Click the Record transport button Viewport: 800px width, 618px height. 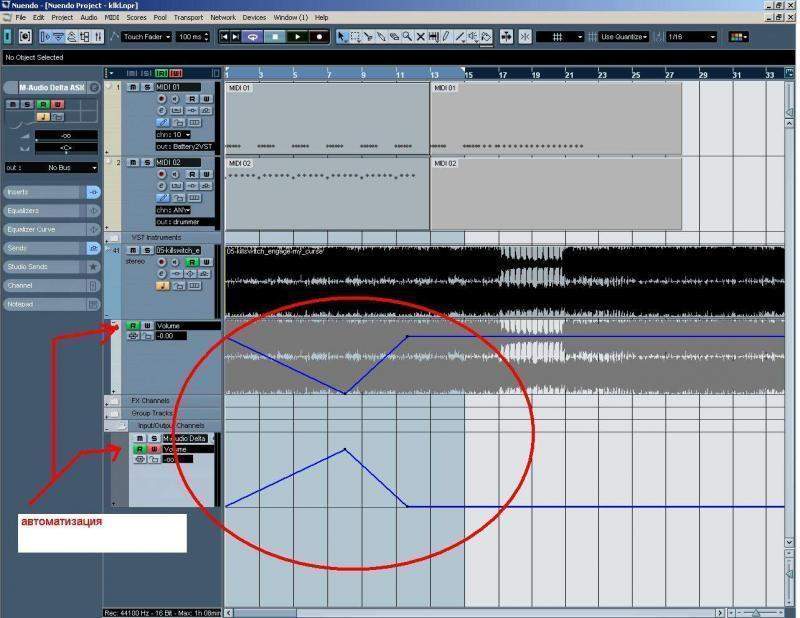point(319,37)
